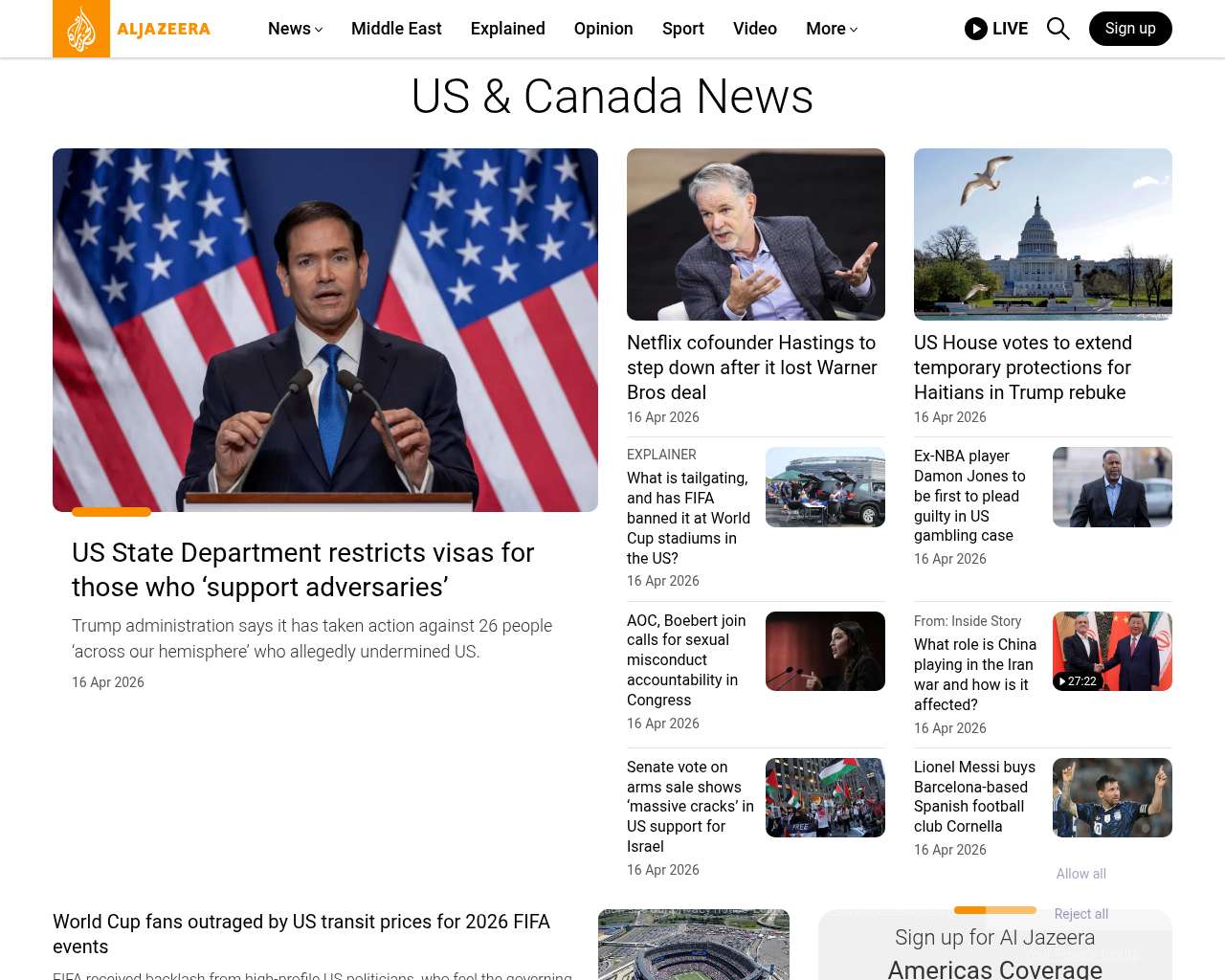
Task: Open the search magnifier icon
Action: click(x=1058, y=29)
